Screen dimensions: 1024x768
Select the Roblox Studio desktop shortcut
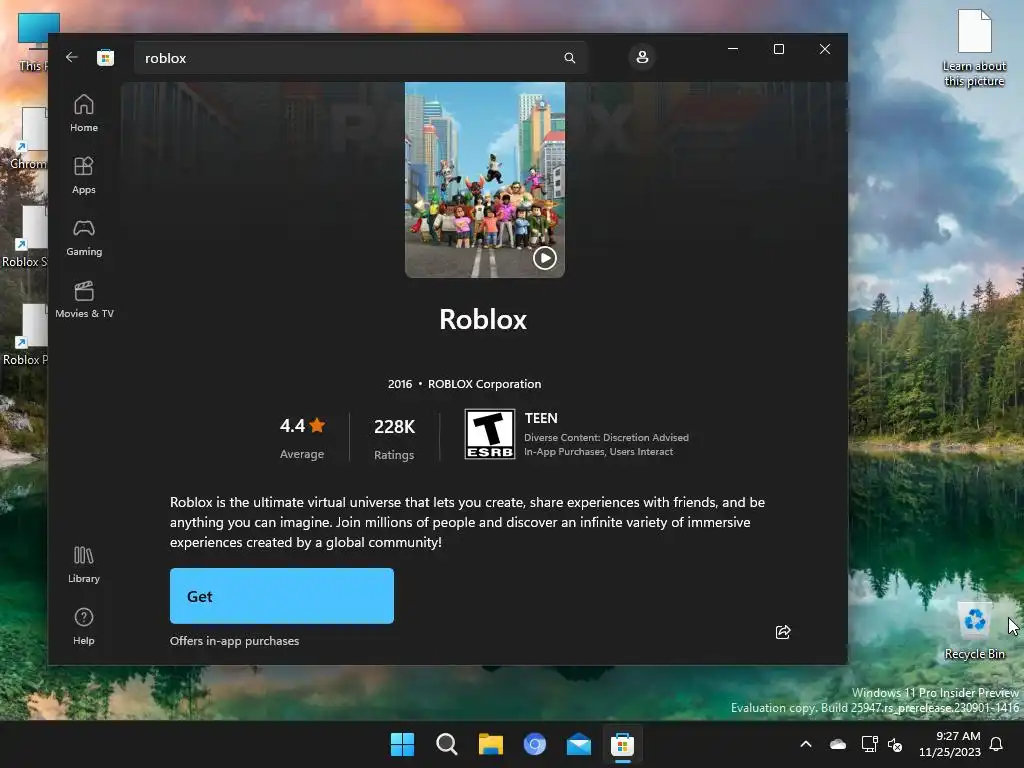pos(25,237)
